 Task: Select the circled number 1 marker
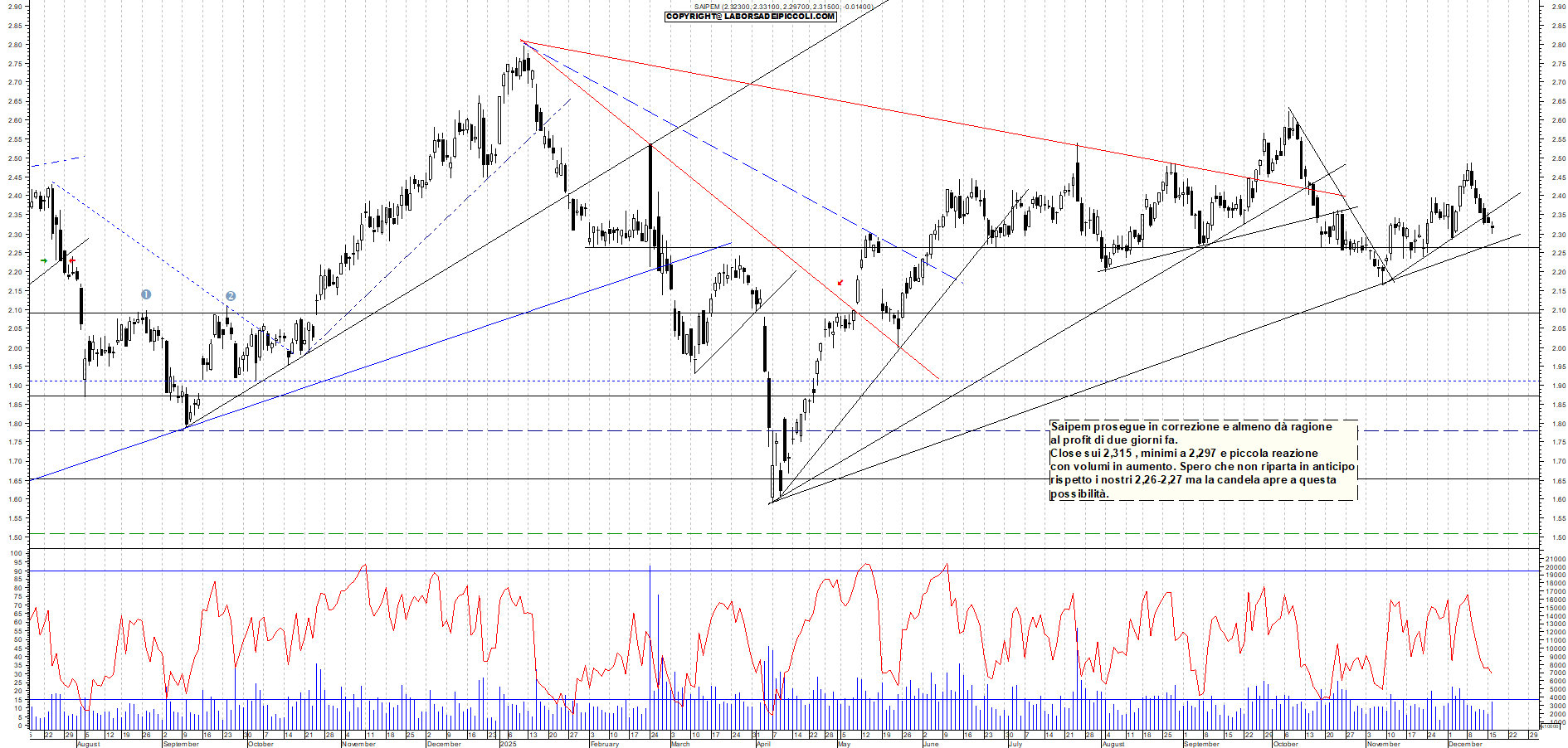pos(146,294)
